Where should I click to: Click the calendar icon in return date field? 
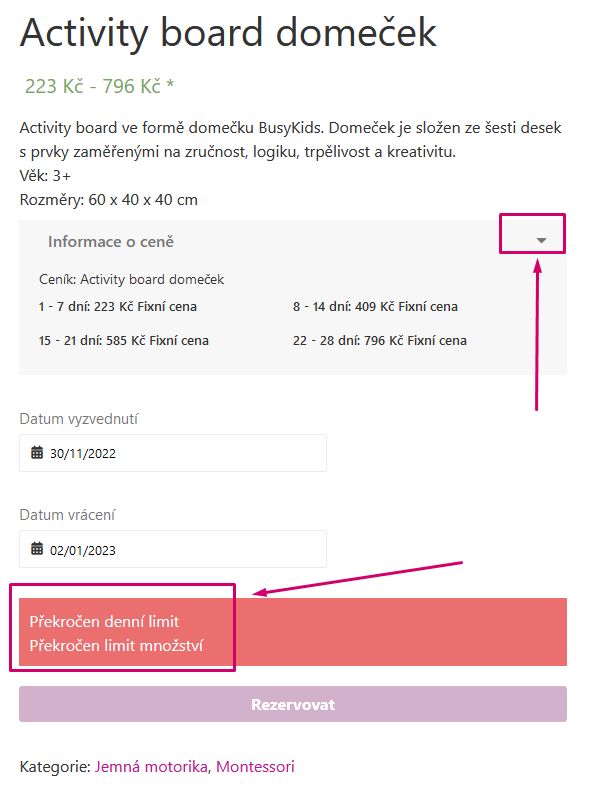(38, 549)
